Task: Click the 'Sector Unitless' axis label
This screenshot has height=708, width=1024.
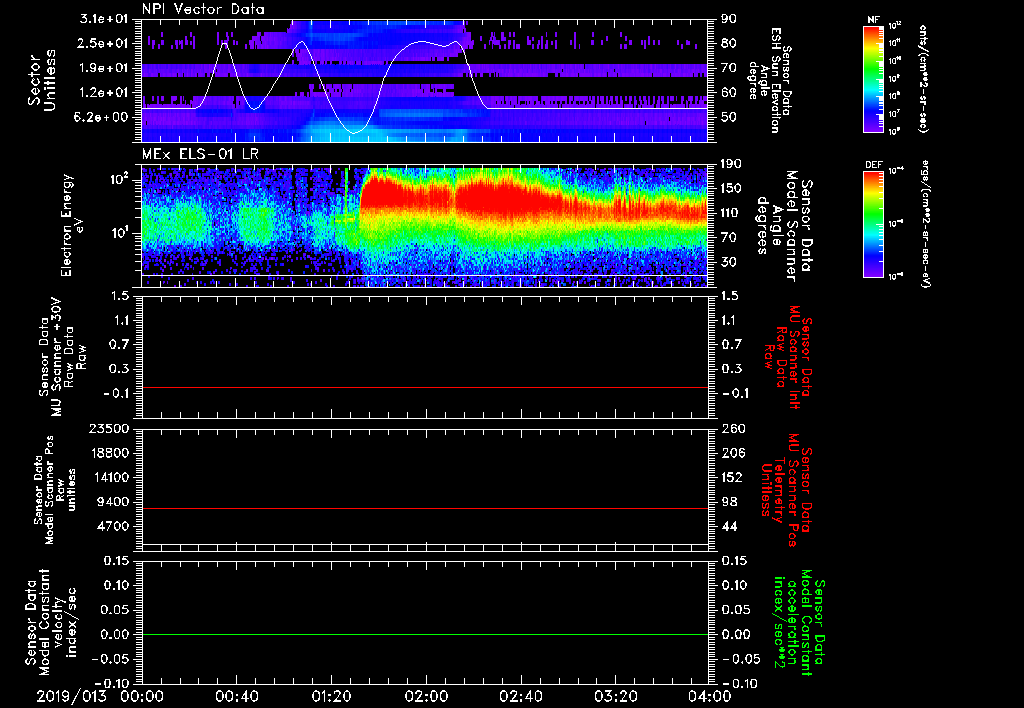Action: [x=42, y=81]
